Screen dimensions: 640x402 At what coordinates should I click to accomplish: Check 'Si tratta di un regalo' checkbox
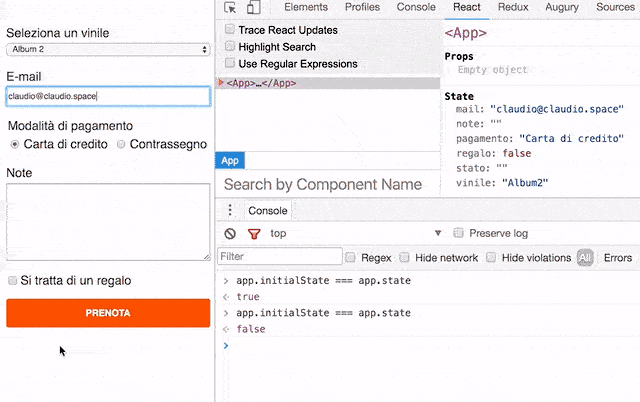coord(12,281)
